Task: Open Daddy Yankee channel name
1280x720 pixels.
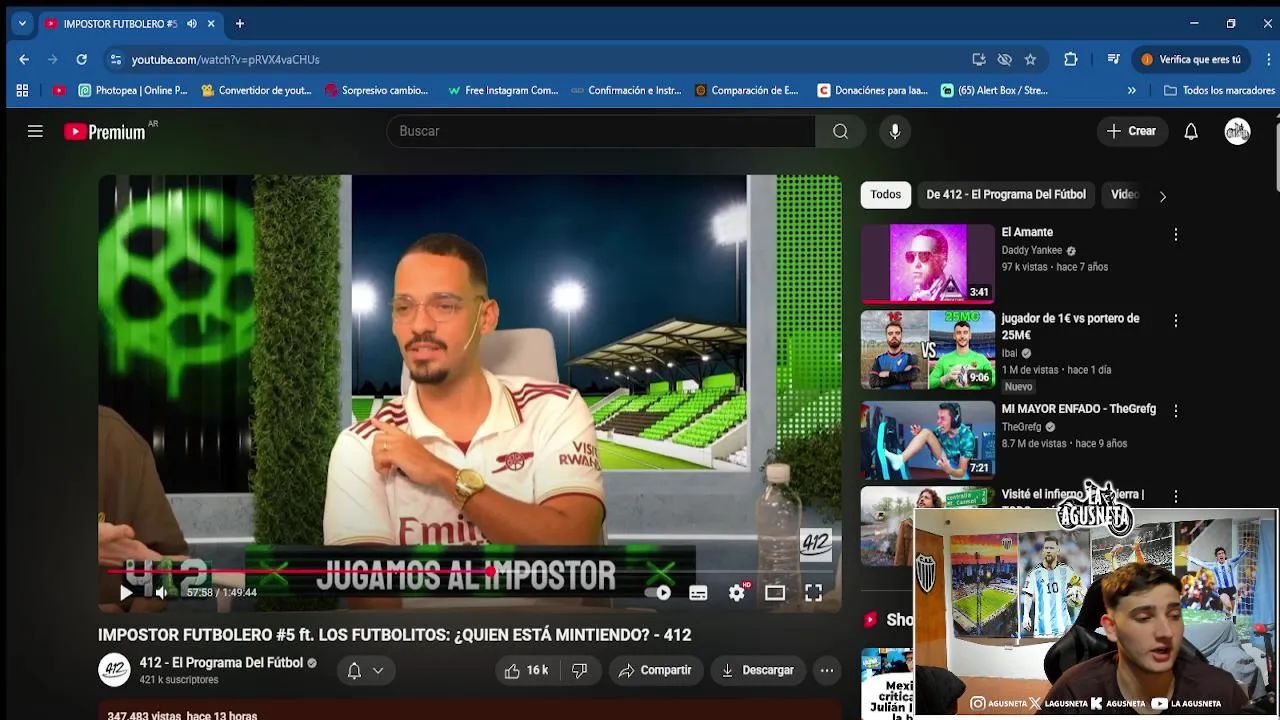Action: coord(1032,251)
